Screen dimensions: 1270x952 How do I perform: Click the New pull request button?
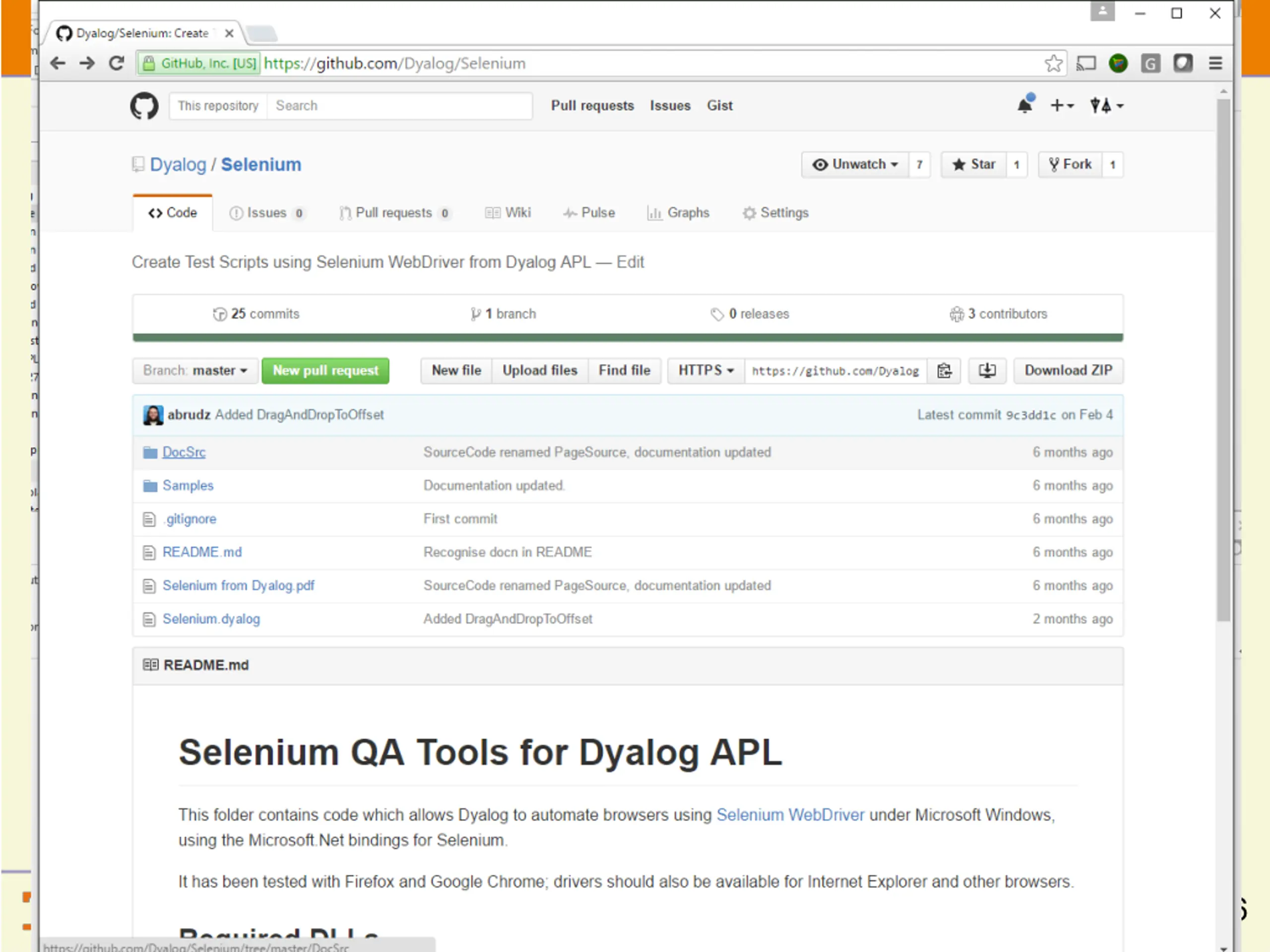click(x=325, y=371)
